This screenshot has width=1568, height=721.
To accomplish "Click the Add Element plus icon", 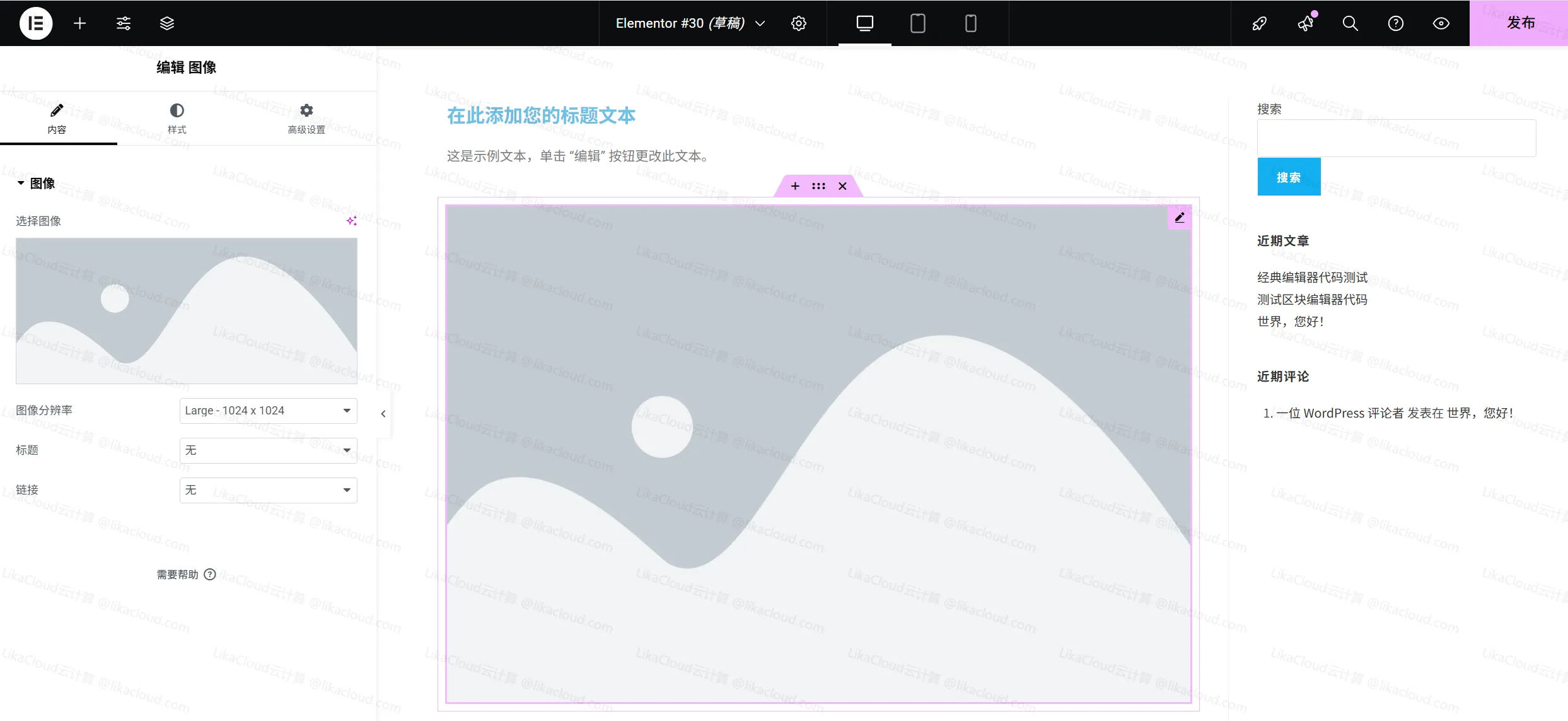I will click(x=79, y=23).
